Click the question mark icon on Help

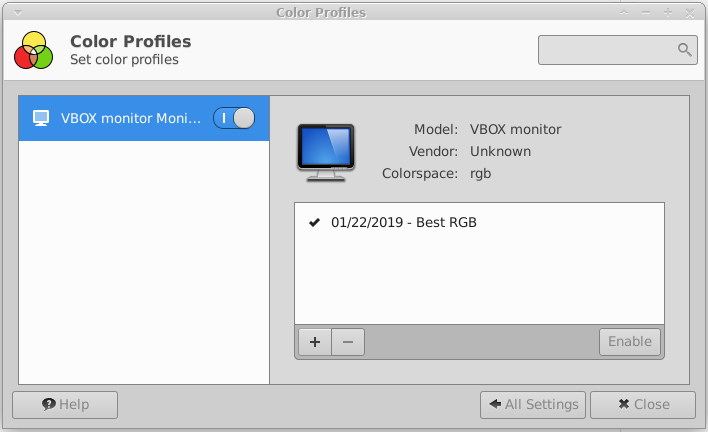48,405
